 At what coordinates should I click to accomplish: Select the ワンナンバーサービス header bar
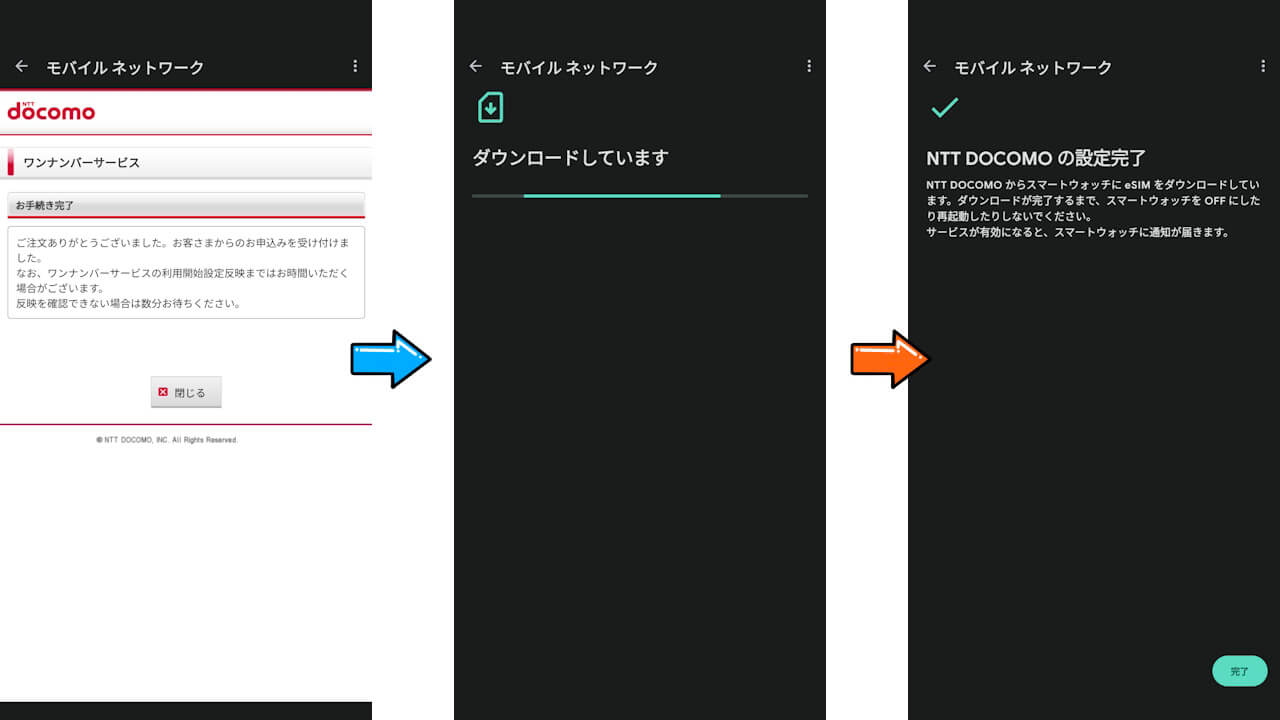point(188,162)
